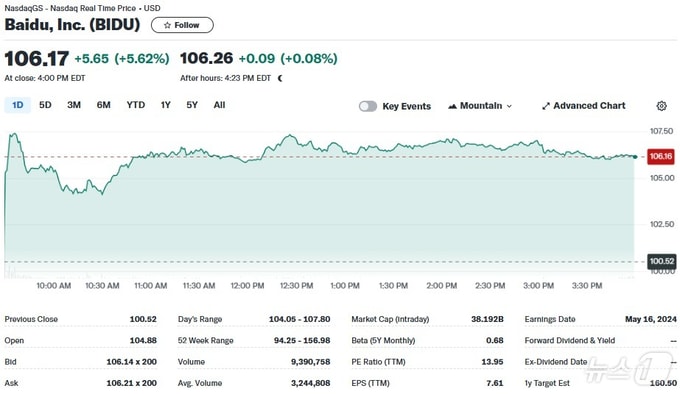Select the All time range
This screenshot has height=394, width=680.
(x=219, y=105)
